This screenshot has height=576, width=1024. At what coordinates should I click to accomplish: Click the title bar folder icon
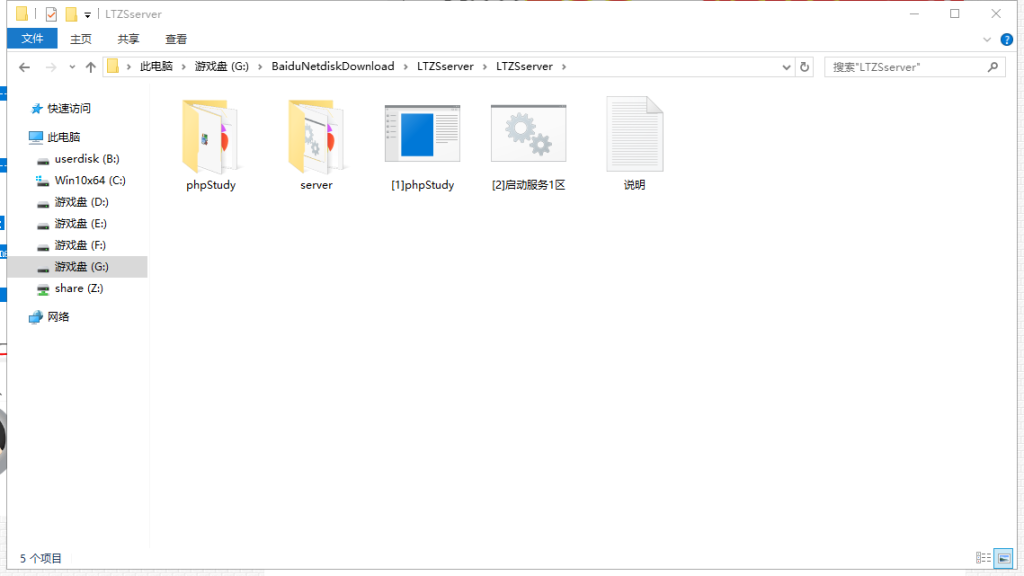22,14
